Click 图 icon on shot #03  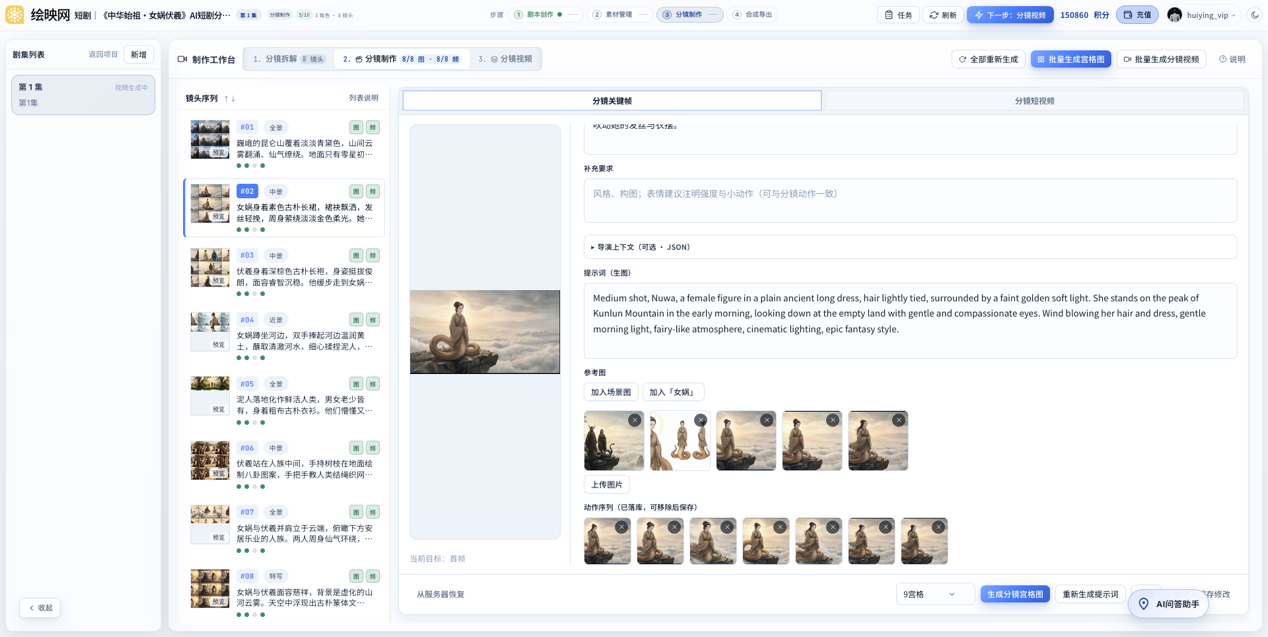(x=356, y=255)
